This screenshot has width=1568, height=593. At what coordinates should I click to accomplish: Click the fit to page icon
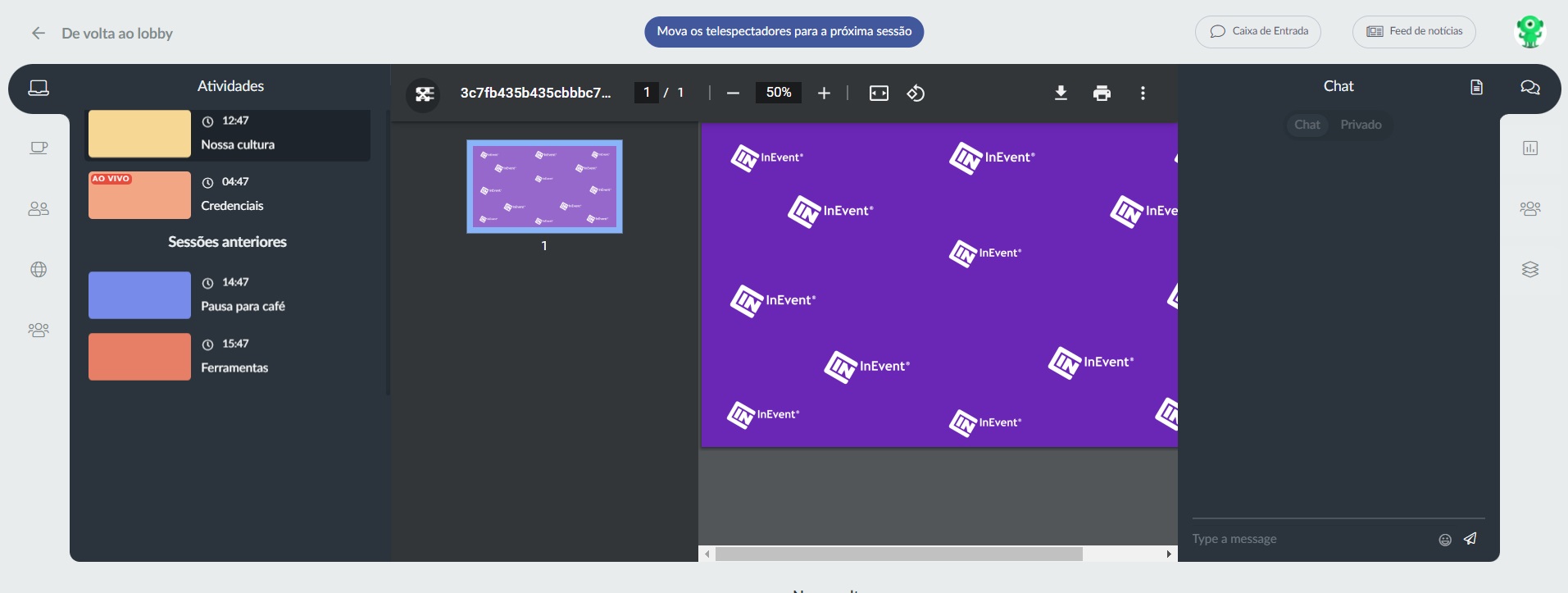(x=879, y=94)
